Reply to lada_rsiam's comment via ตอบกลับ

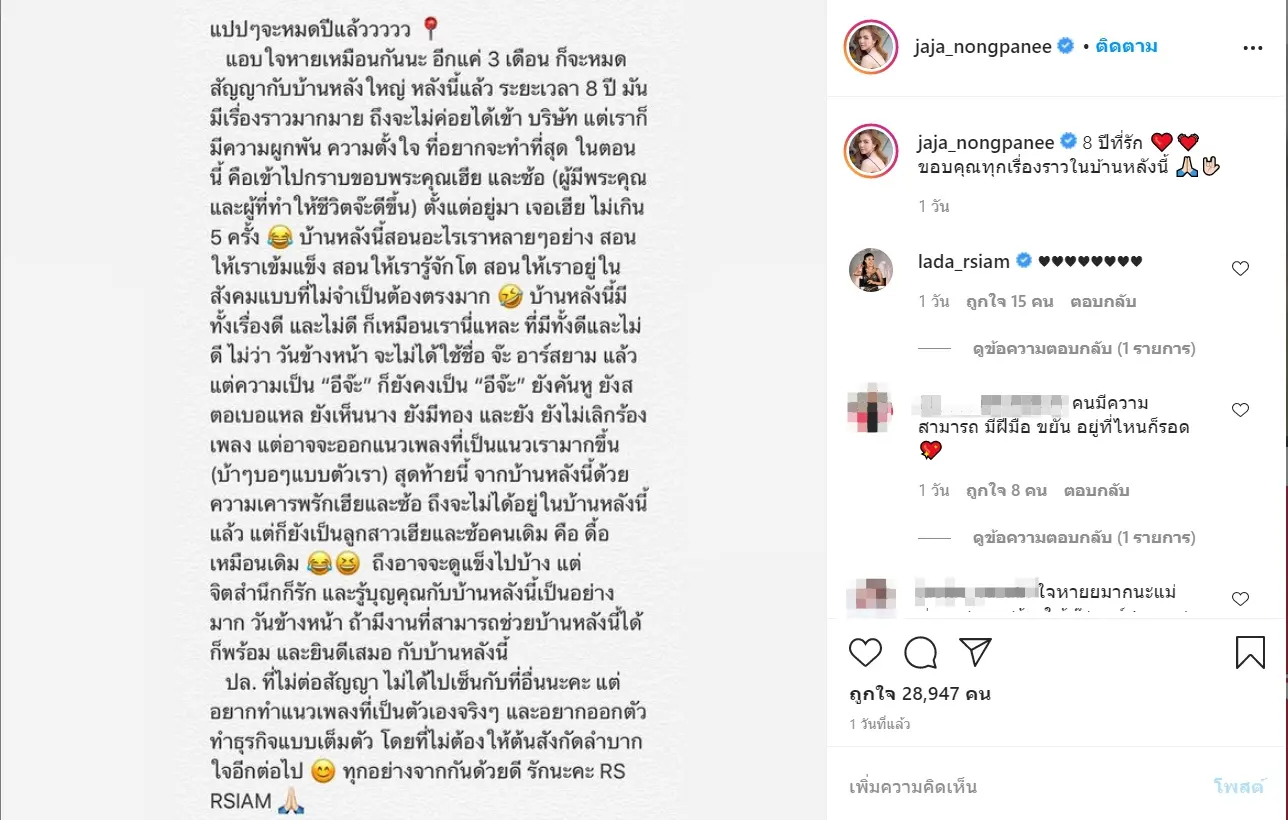pyautogui.click(x=1103, y=301)
